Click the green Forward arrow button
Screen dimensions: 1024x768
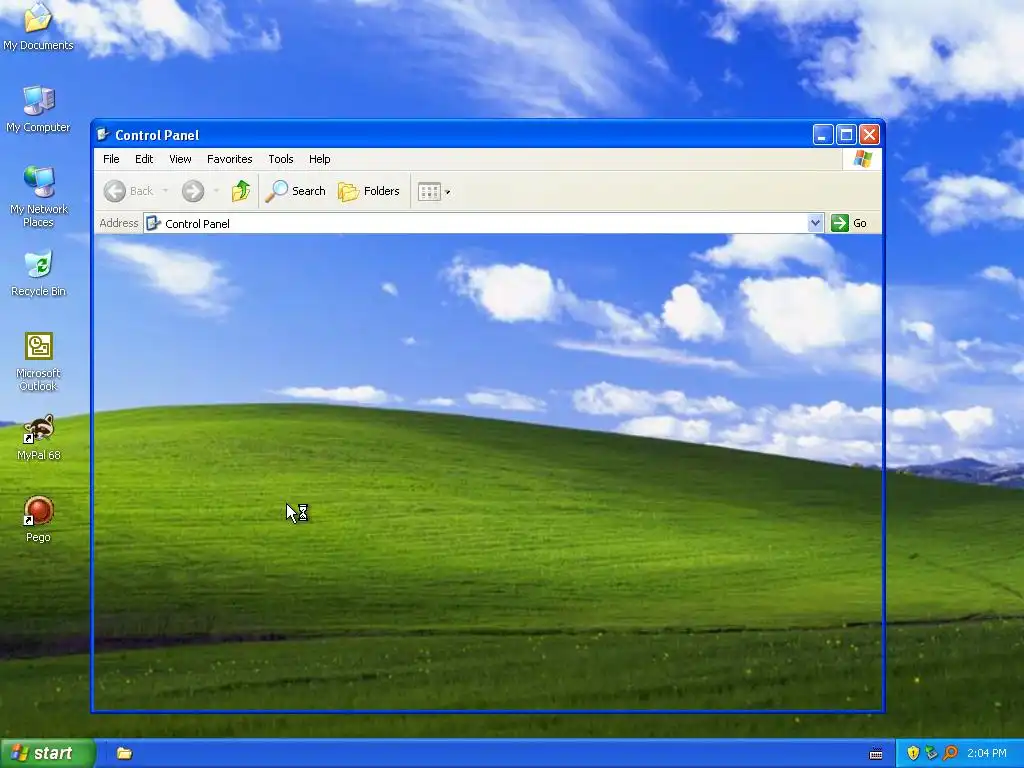tap(193, 191)
